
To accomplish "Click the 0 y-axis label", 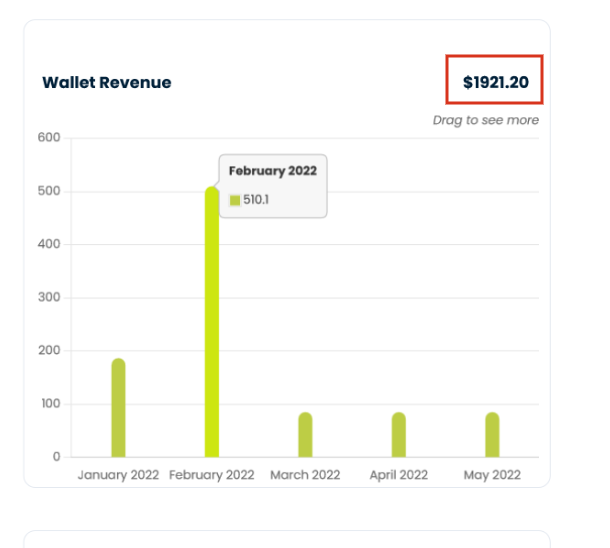I will pyautogui.click(x=56, y=457).
